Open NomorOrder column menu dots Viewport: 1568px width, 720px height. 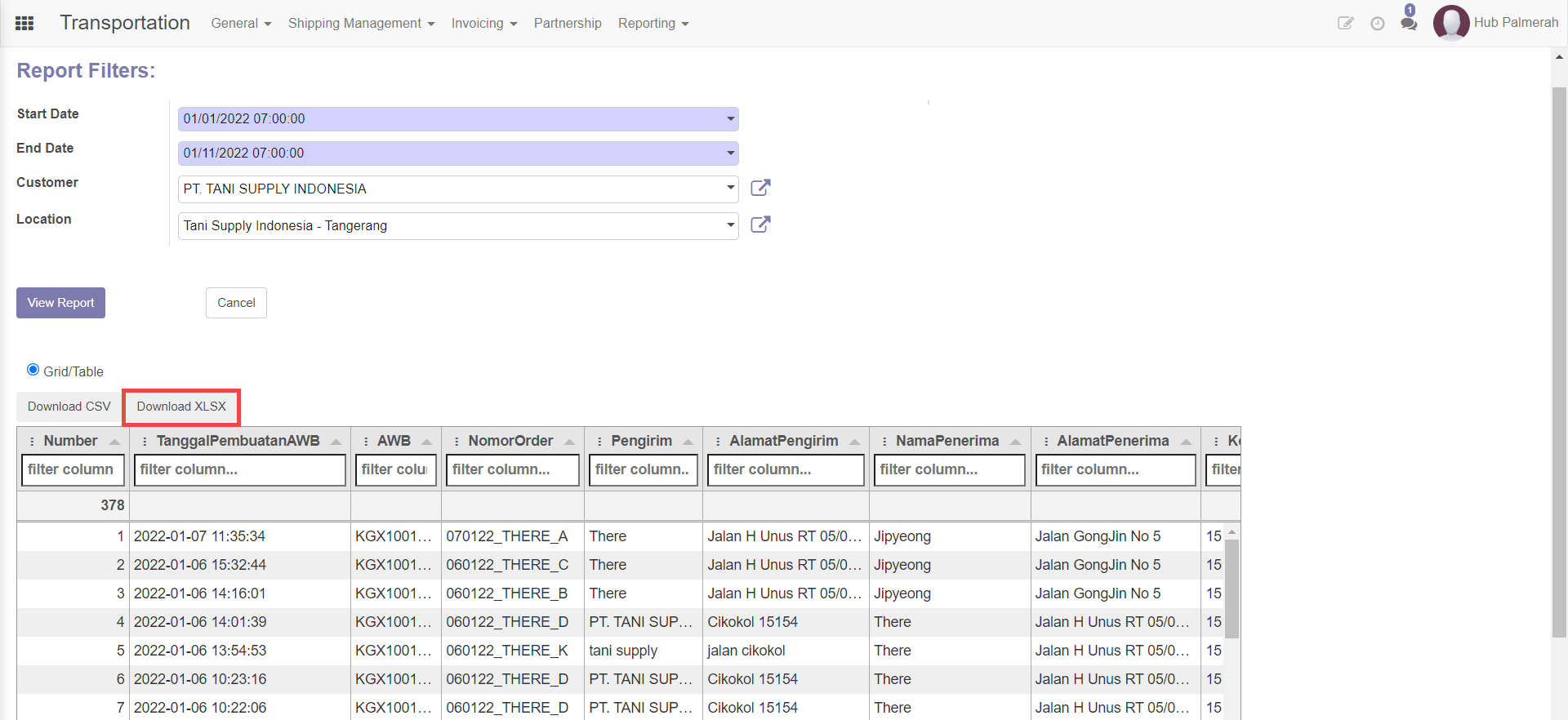pyautogui.click(x=457, y=442)
